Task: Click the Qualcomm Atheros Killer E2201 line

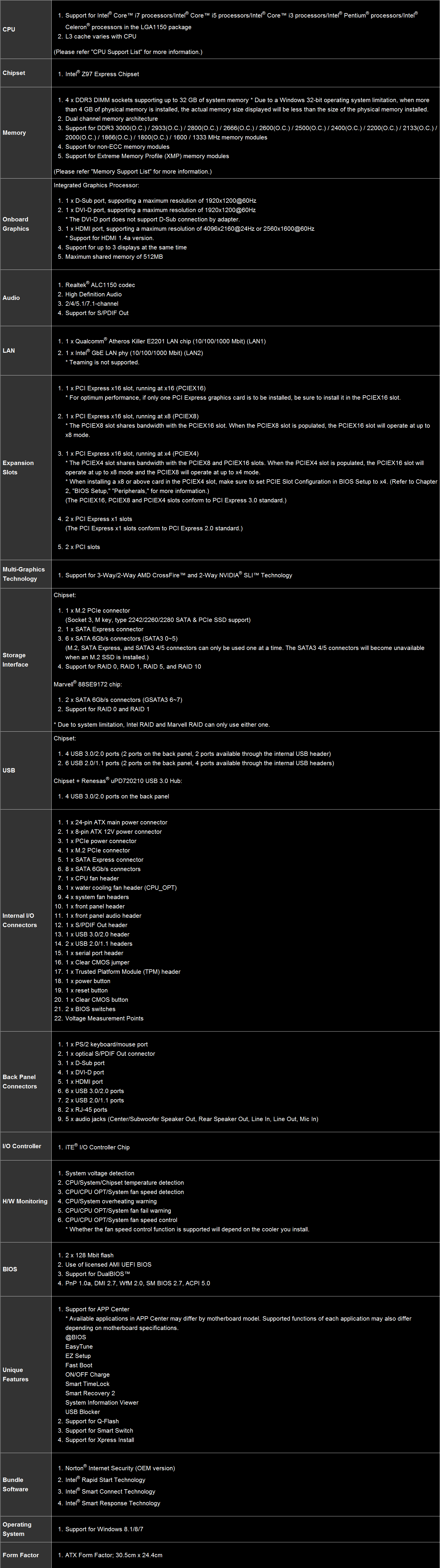Action: pyautogui.click(x=166, y=341)
